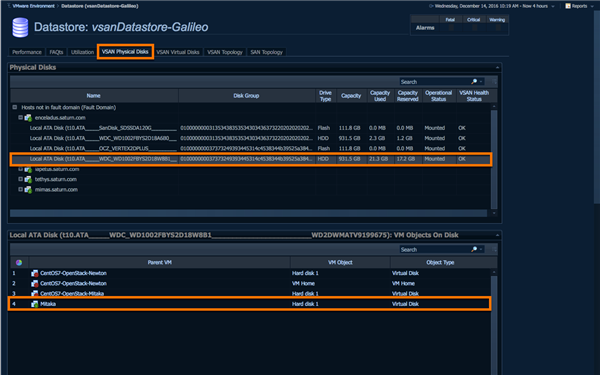Click the Physical Disks search field
Screen dimensions: 600x375
[x=435, y=82]
